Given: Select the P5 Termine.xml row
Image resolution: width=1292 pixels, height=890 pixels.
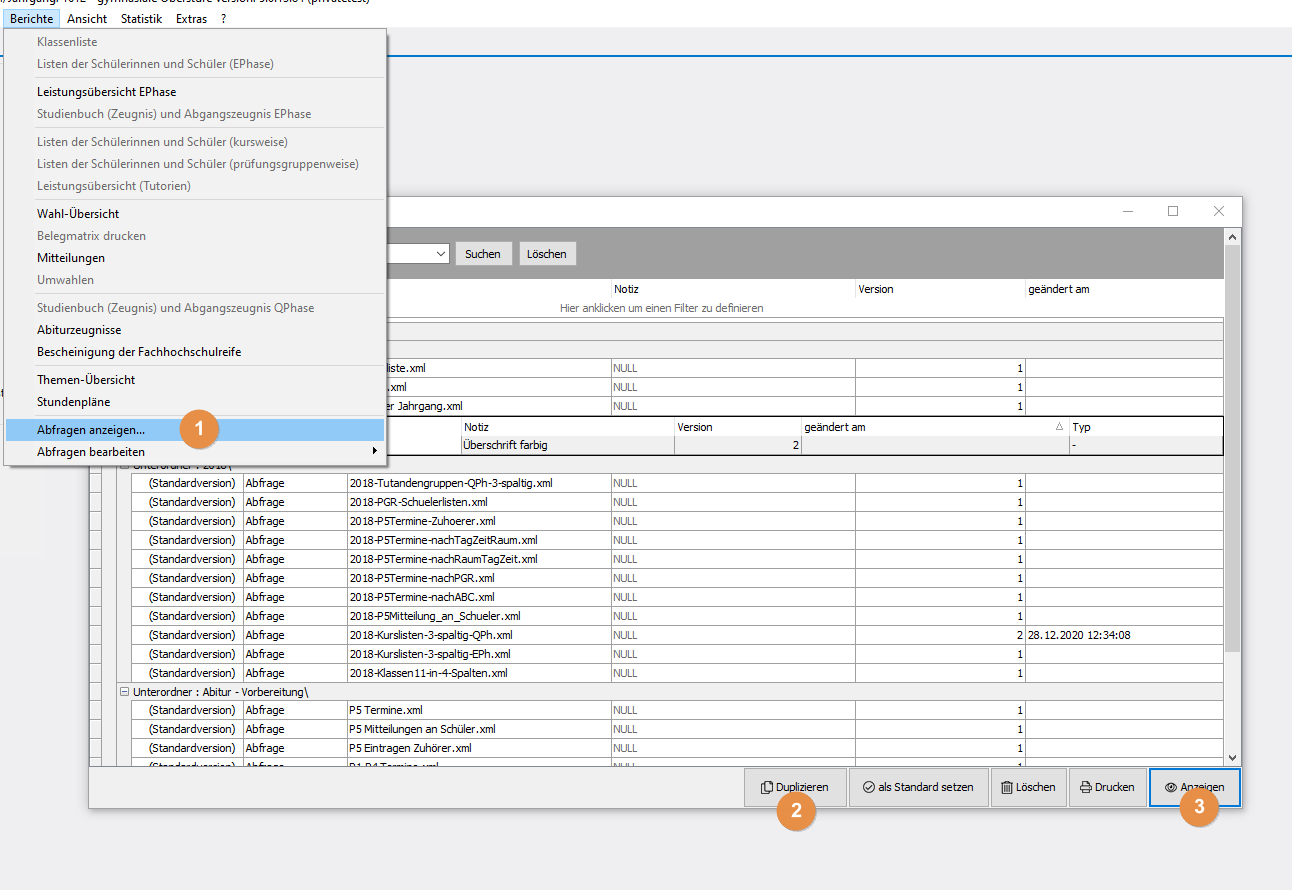Looking at the screenshot, I should point(676,710).
